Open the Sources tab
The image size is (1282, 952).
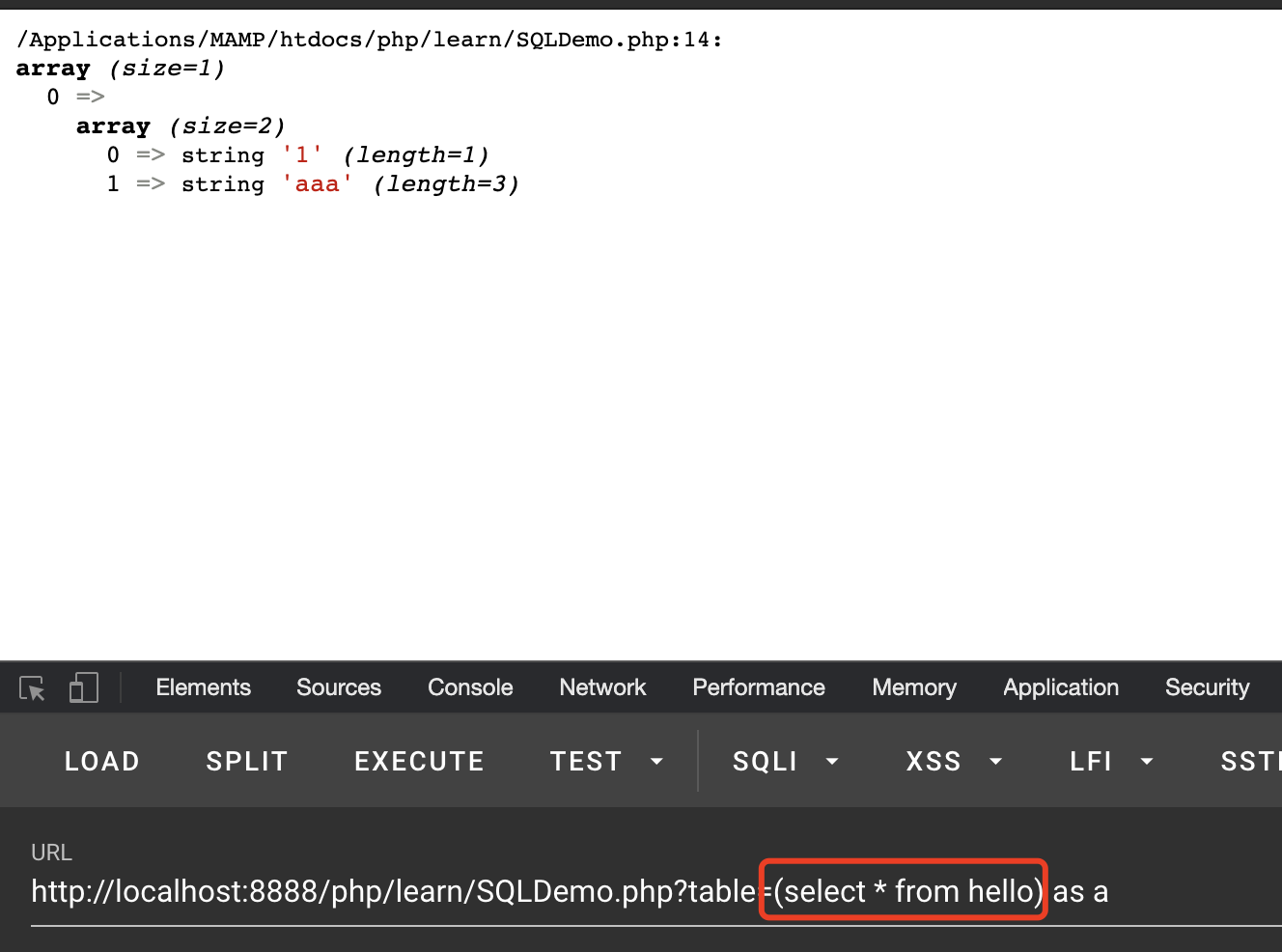[x=338, y=687]
